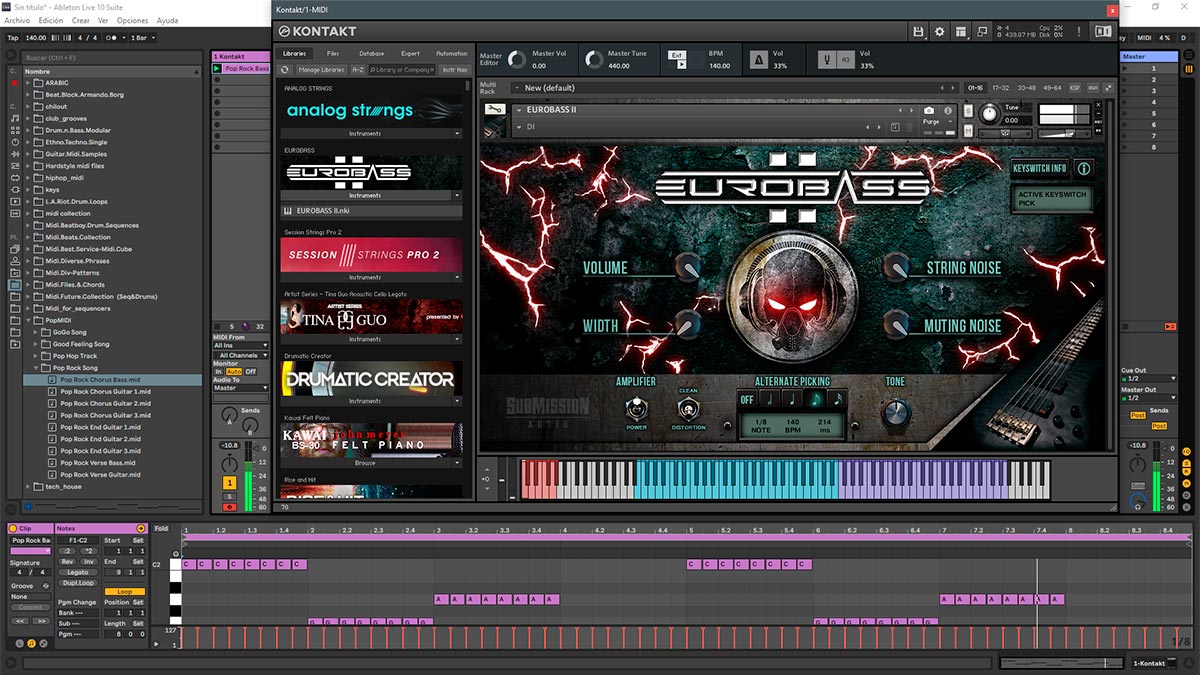Select the sounds category icon in Ableton browser
This screenshot has width=1200, height=675.
(14, 118)
